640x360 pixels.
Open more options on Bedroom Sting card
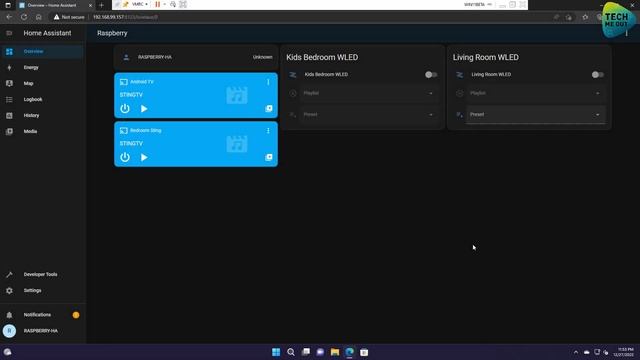pos(268,131)
